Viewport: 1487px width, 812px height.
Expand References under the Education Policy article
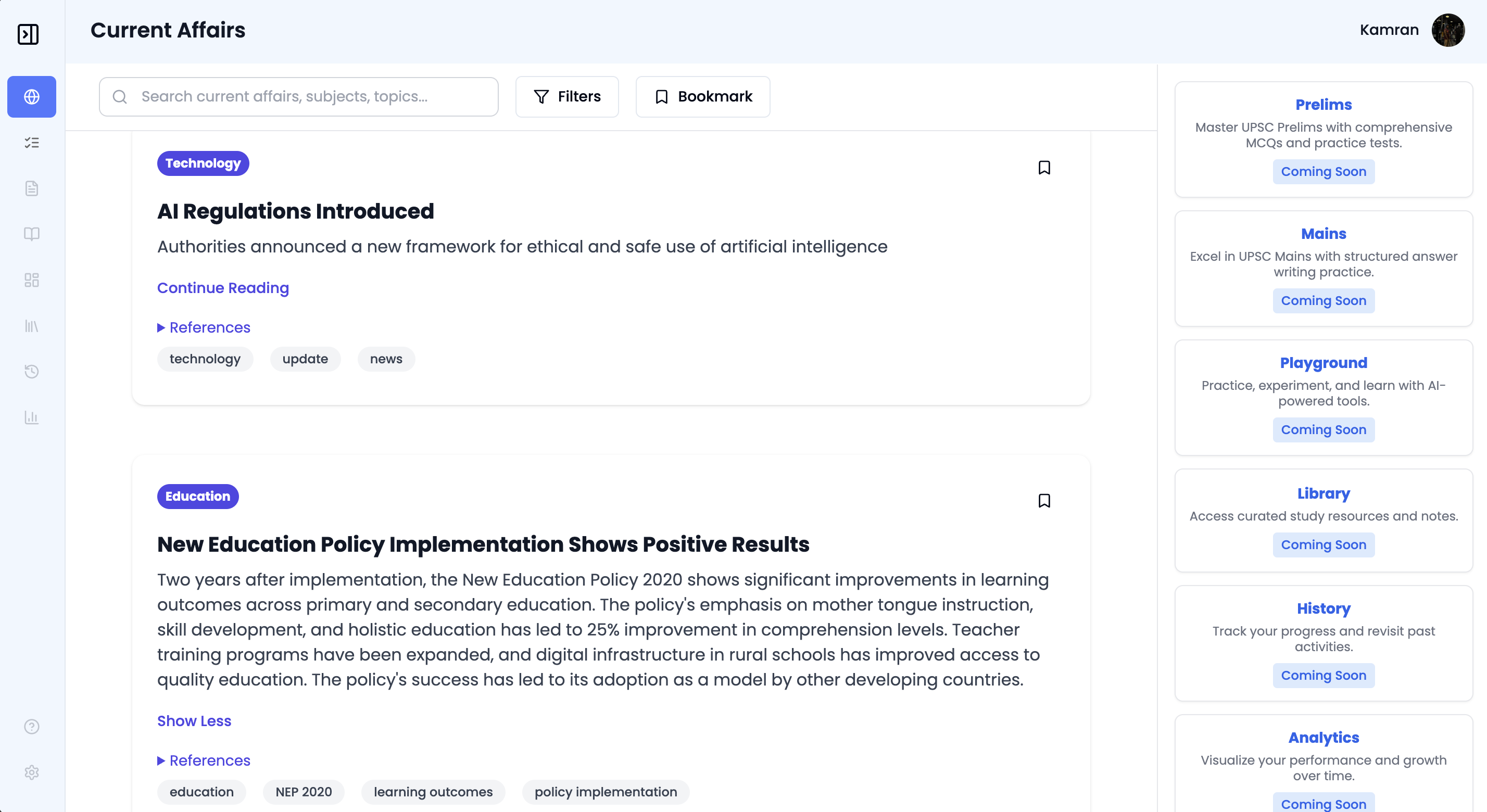click(x=203, y=760)
